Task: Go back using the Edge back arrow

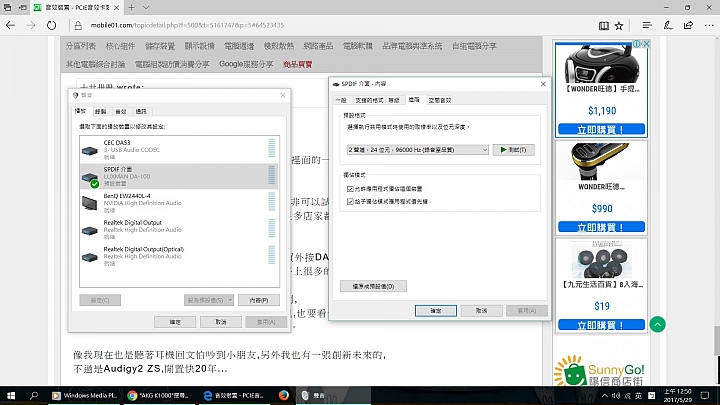Action: [10, 25]
